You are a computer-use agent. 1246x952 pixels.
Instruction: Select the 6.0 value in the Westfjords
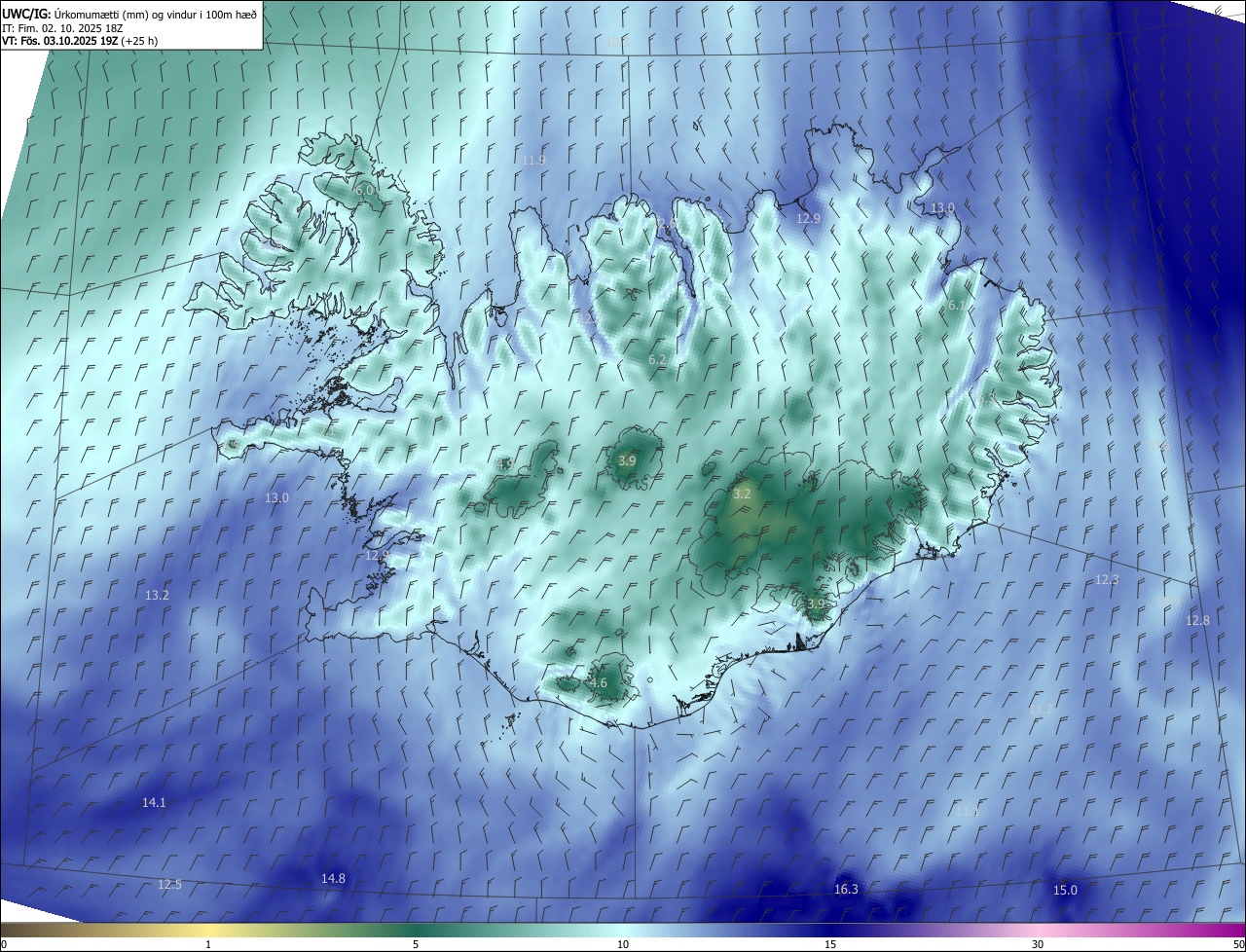(x=364, y=191)
